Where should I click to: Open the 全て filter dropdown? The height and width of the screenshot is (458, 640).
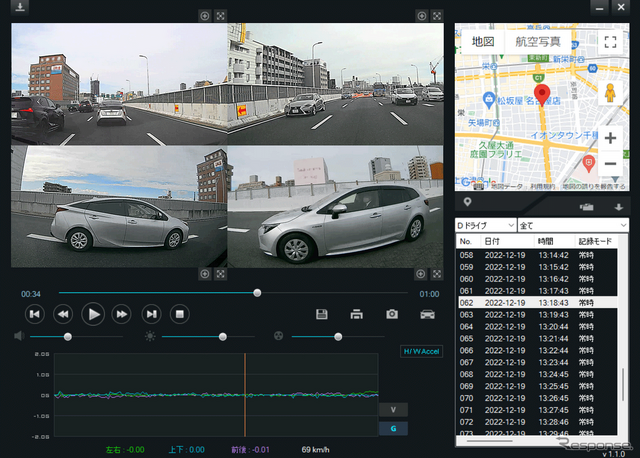[573, 225]
